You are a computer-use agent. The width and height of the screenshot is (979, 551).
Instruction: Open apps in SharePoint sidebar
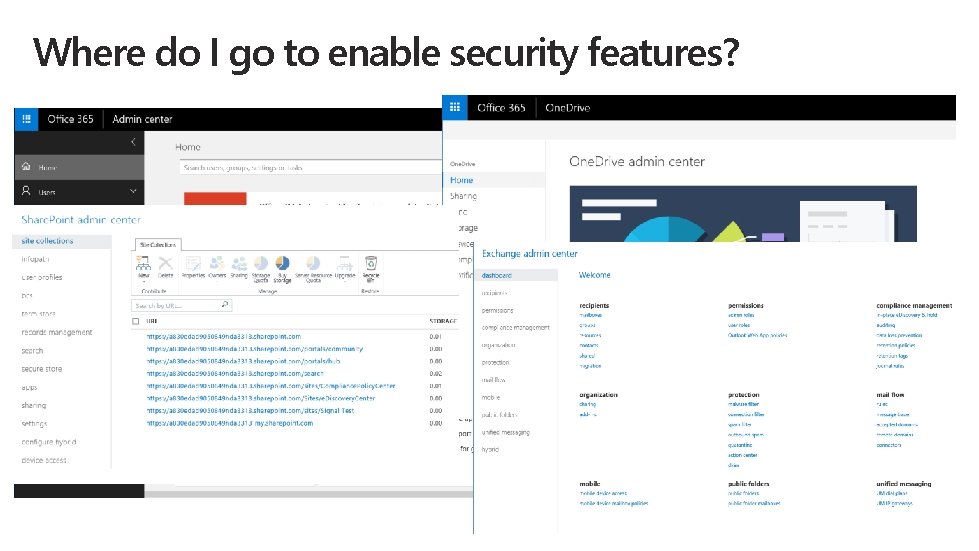29,388
